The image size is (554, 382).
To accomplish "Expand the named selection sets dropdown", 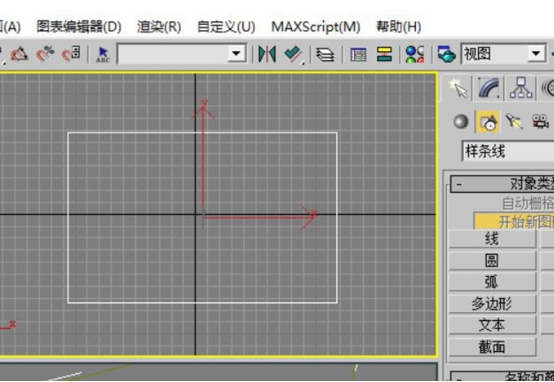I will pos(236,54).
